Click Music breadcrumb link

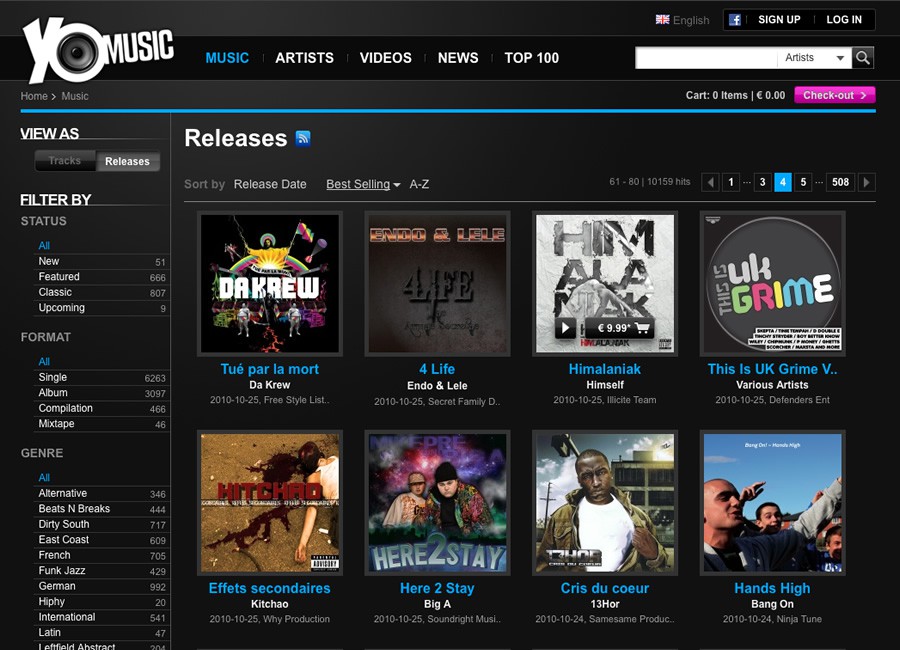[75, 96]
